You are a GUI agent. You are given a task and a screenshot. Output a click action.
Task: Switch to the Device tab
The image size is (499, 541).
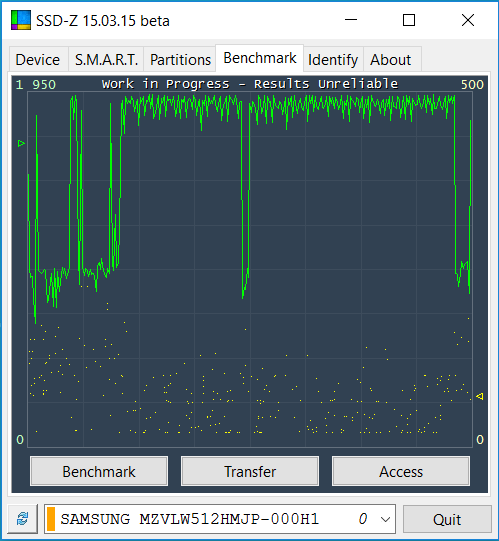coord(38,60)
